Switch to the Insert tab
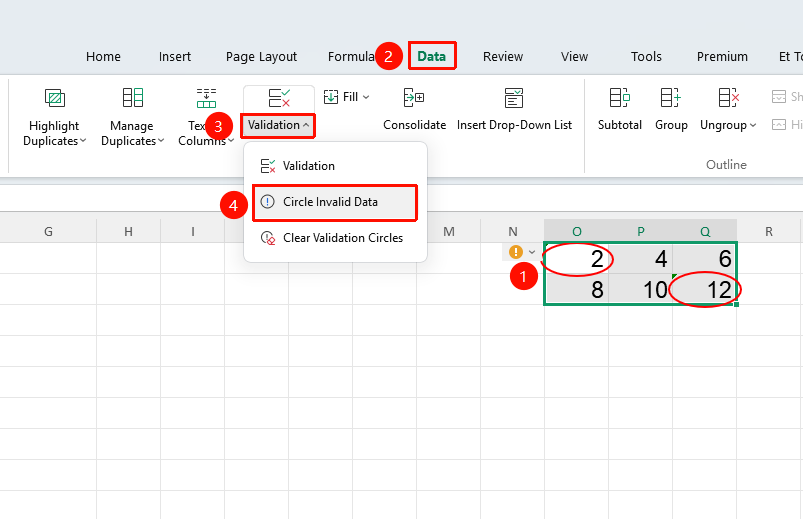The image size is (803, 519). [x=175, y=56]
